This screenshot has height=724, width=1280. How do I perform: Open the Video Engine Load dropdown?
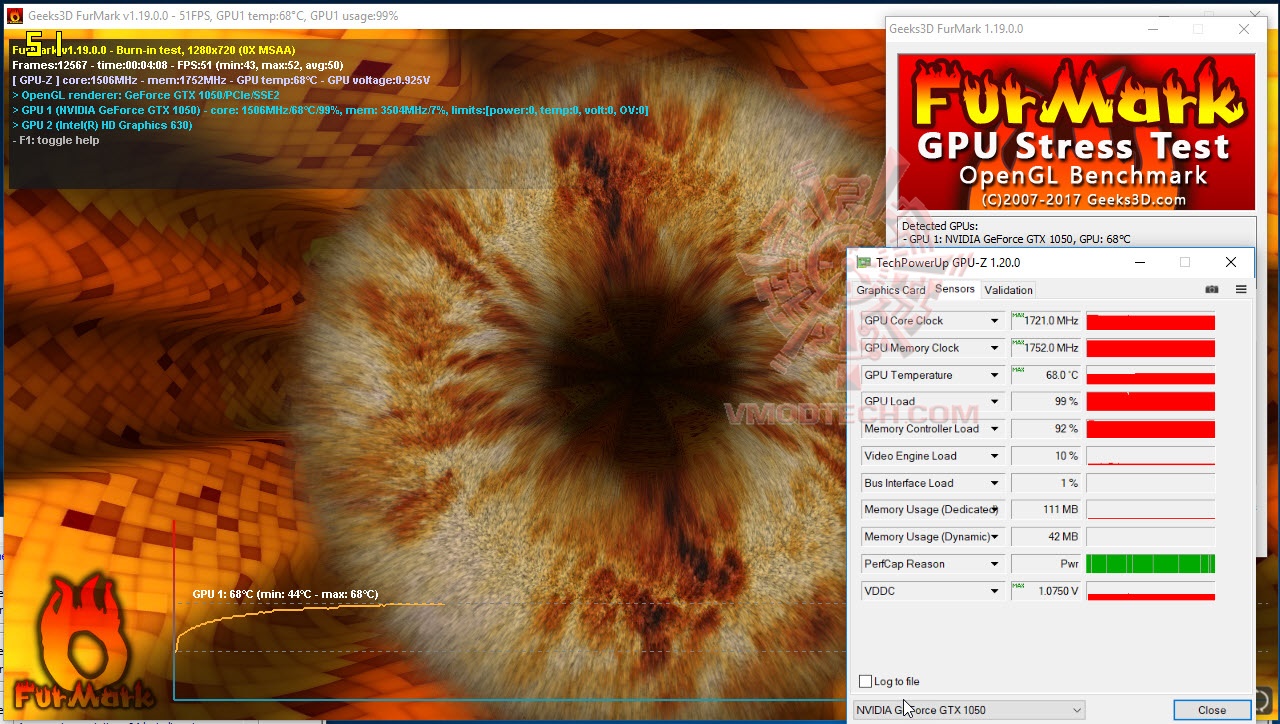[x=995, y=456]
